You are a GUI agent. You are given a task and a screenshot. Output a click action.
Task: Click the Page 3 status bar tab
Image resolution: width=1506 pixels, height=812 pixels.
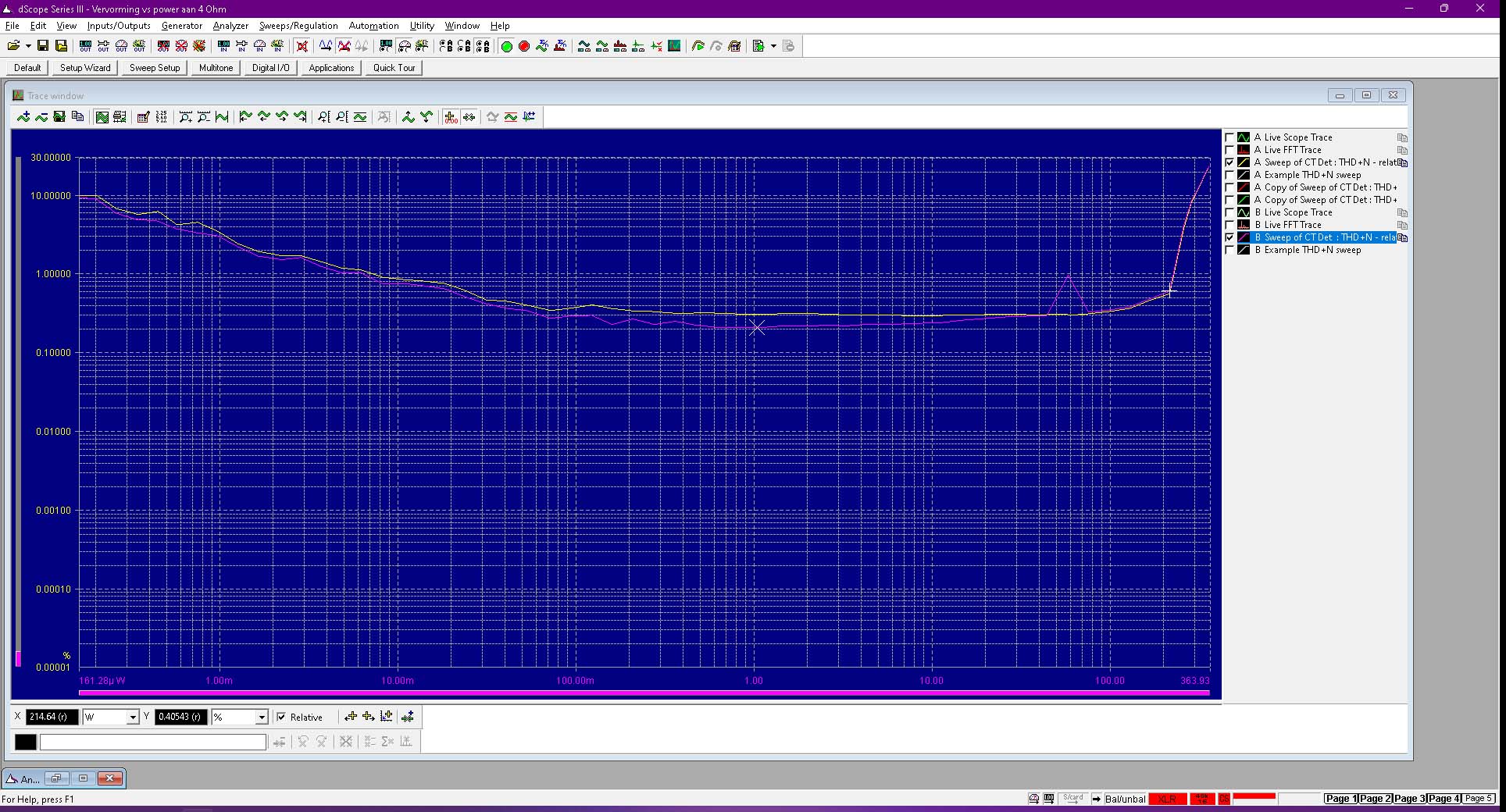coord(1410,798)
